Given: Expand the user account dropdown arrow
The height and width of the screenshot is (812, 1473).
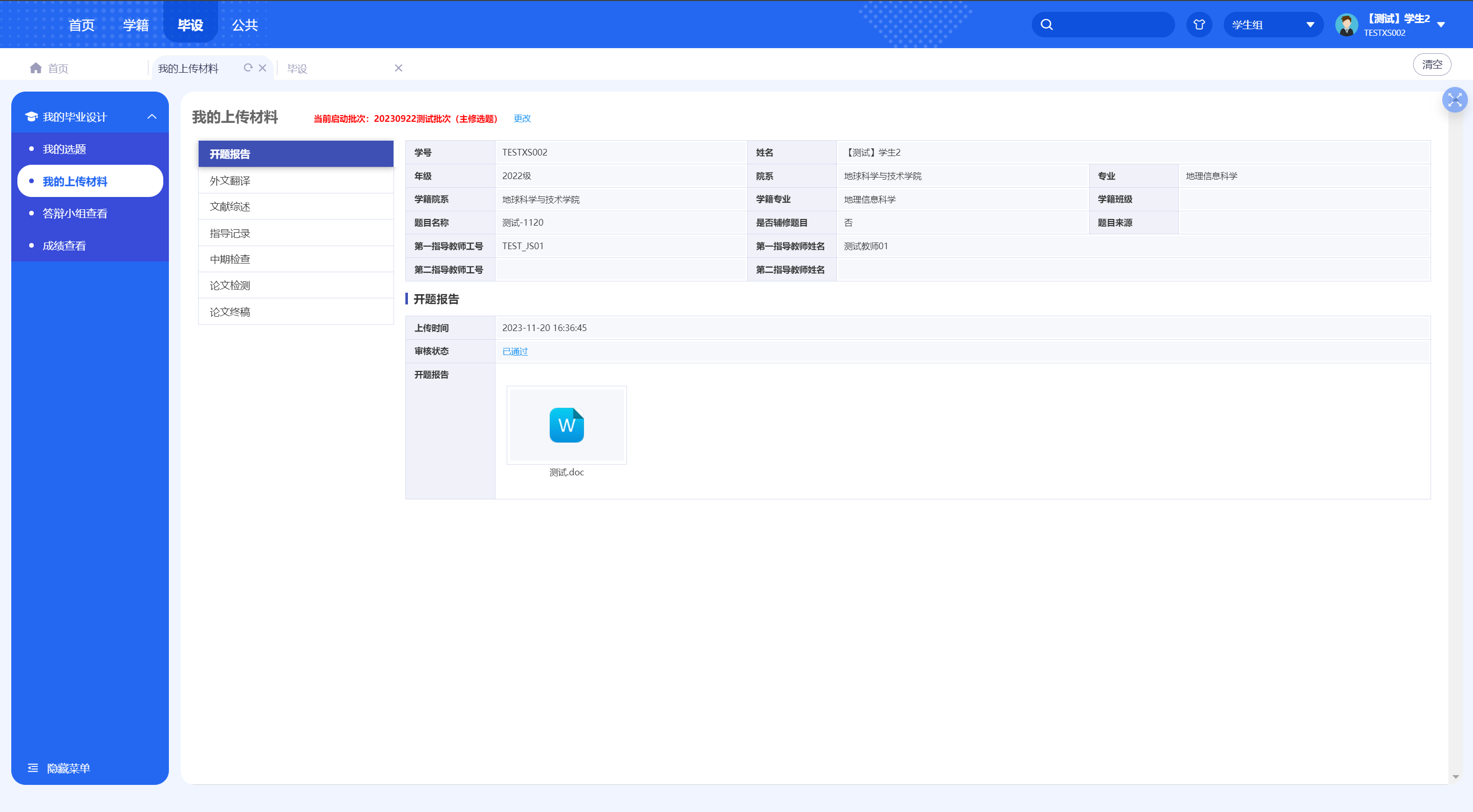Looking at the screenshot, I should pos(1441,25).
